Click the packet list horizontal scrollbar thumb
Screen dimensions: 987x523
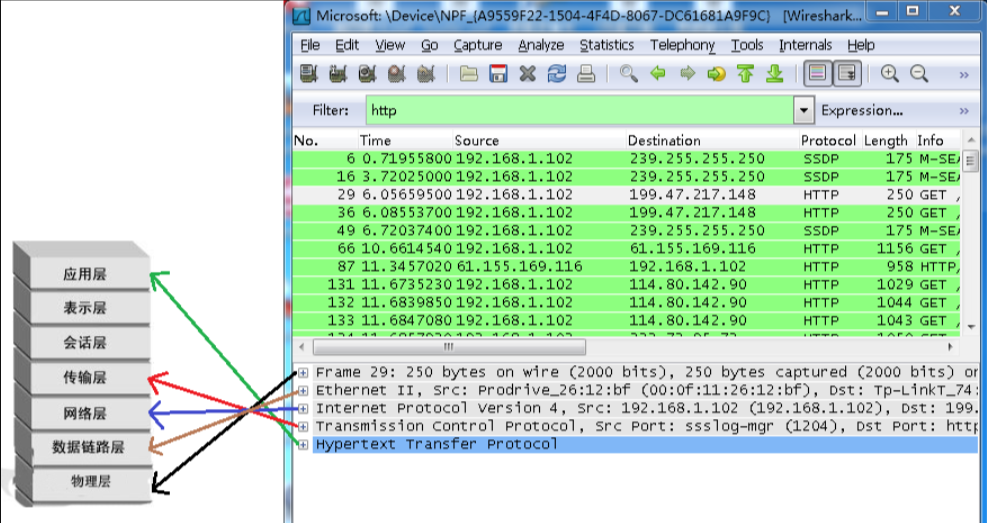[x=449, y=347]
